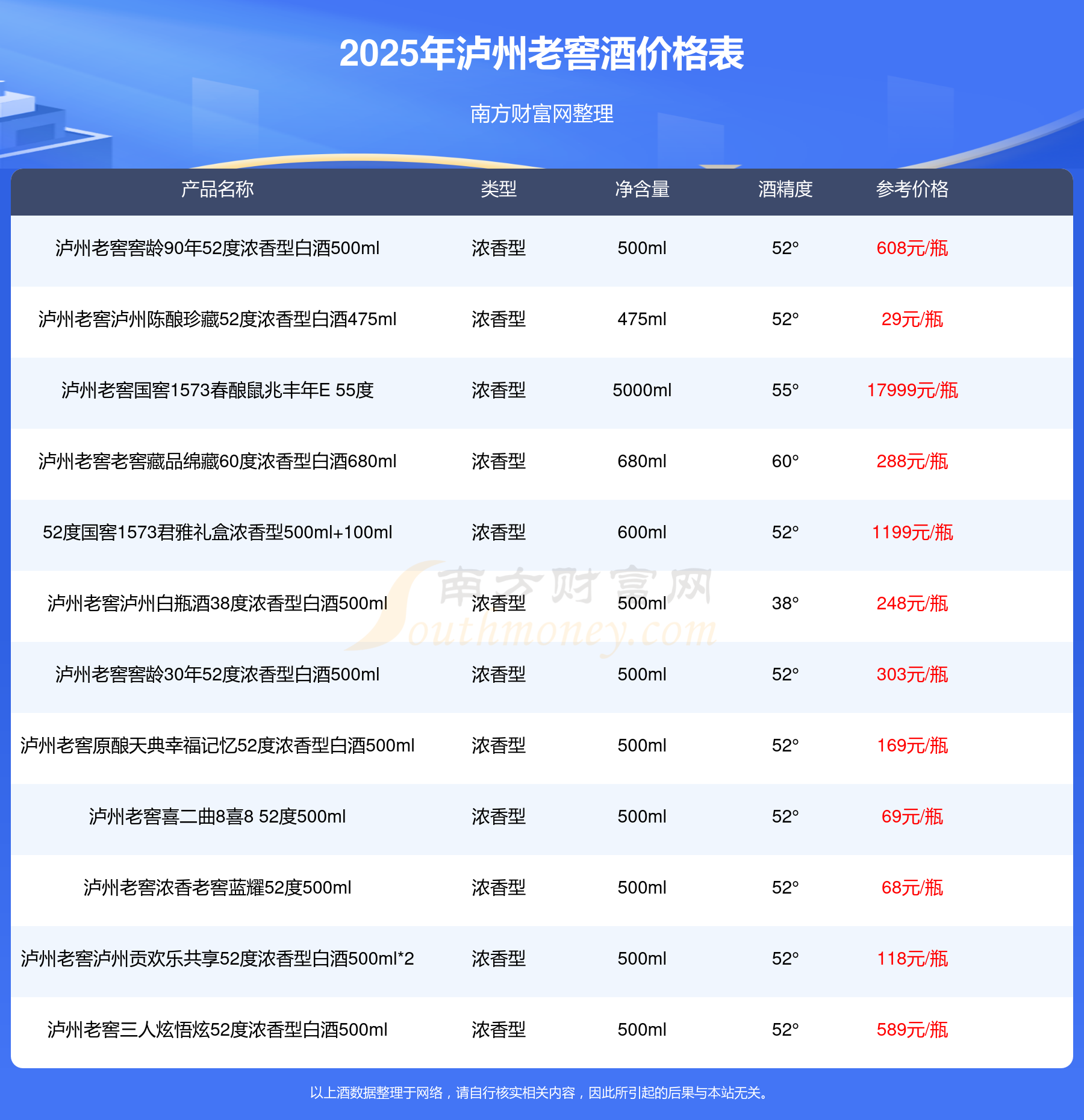The height and width of the screenshot is (1120, 1084).
Task: Select the 600ml net content cell
Action: pyautogui.click(x=642, y=532)
